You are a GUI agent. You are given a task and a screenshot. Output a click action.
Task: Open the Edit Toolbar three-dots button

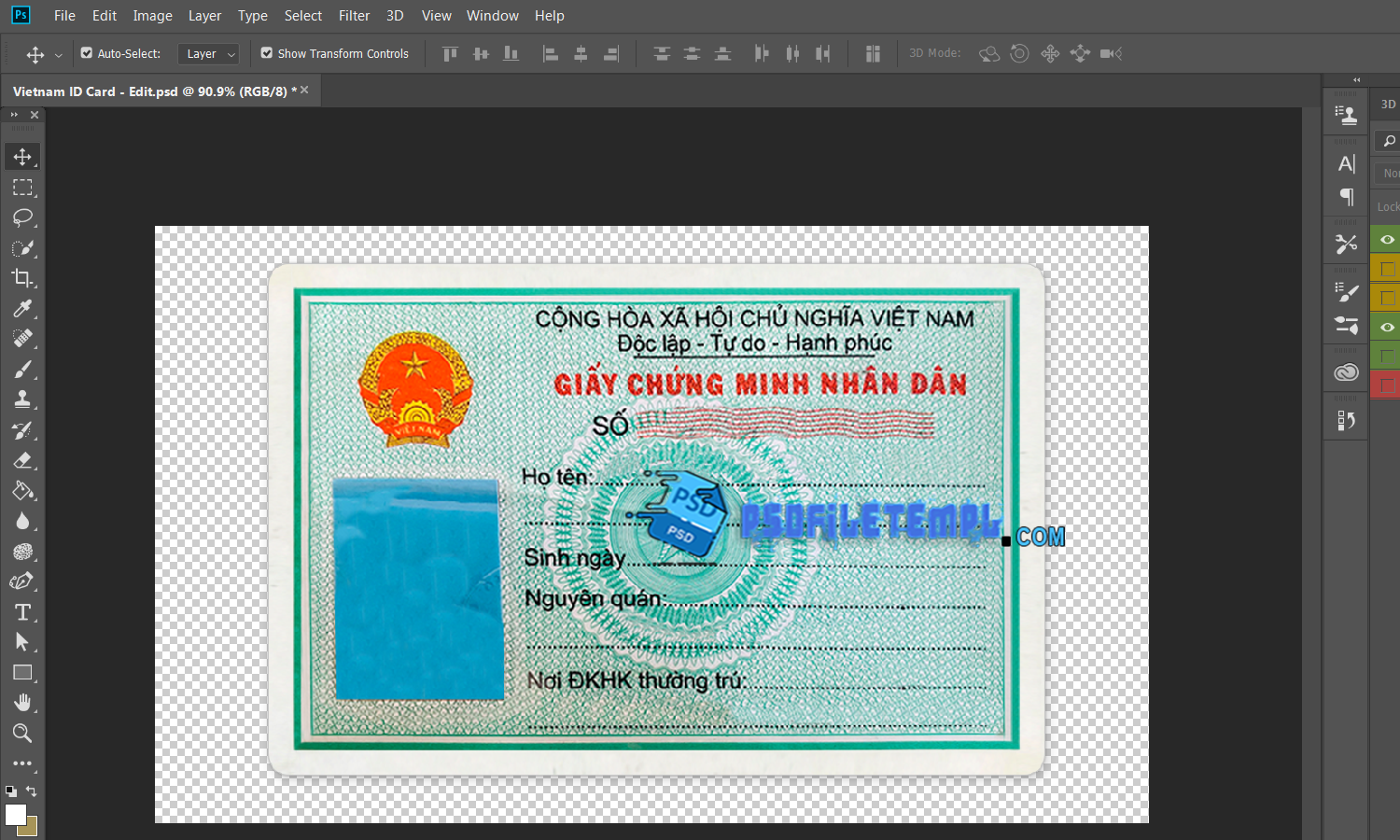coord(22,763)
